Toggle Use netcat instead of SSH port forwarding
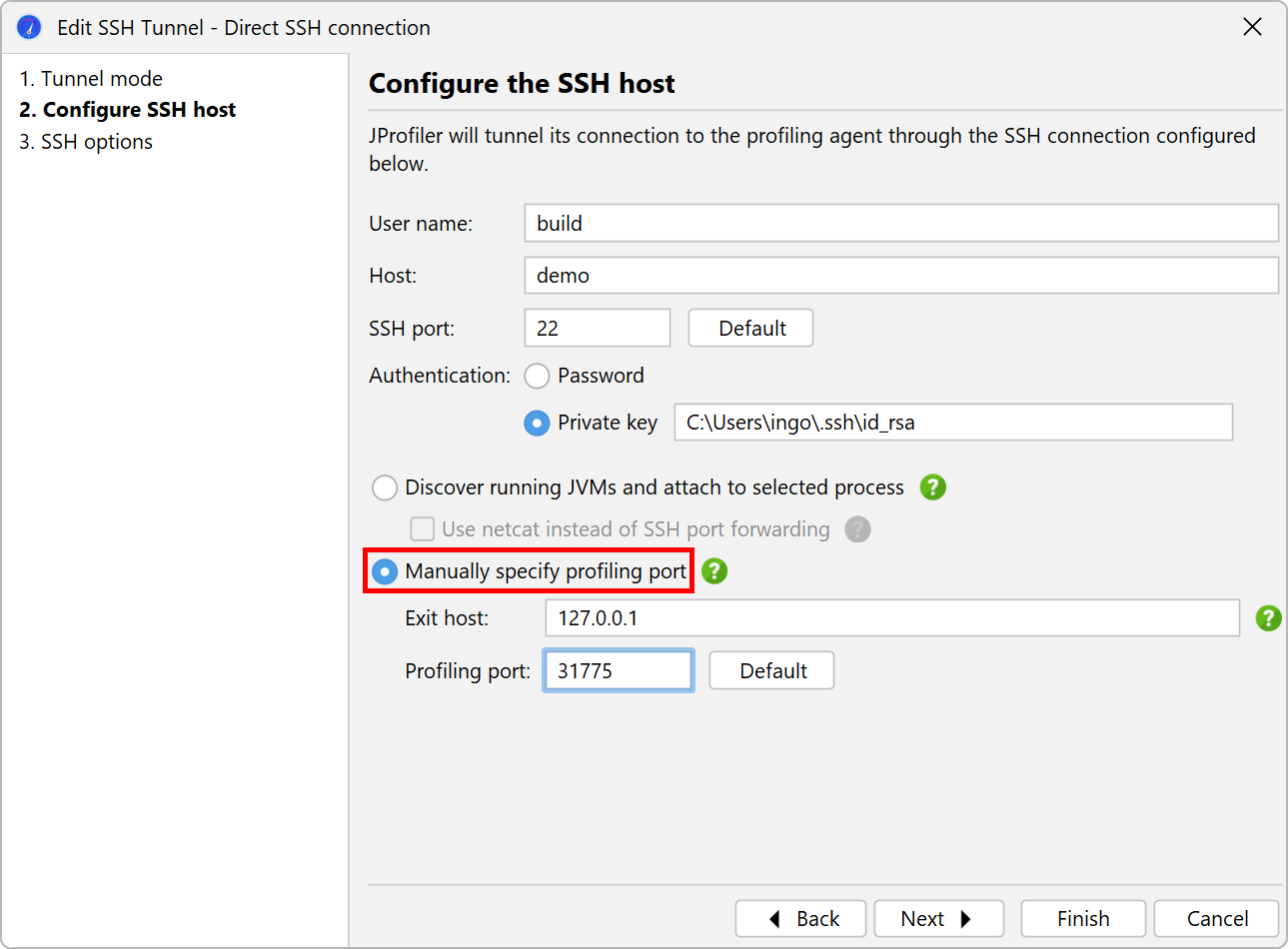The image size is (1288, 949). tap(423, 529)
